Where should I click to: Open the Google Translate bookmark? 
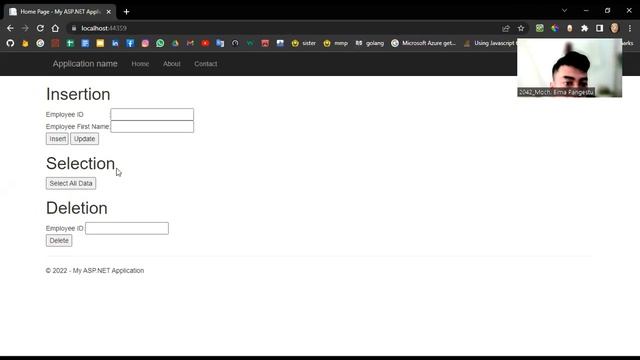click(x=220, y=43)
